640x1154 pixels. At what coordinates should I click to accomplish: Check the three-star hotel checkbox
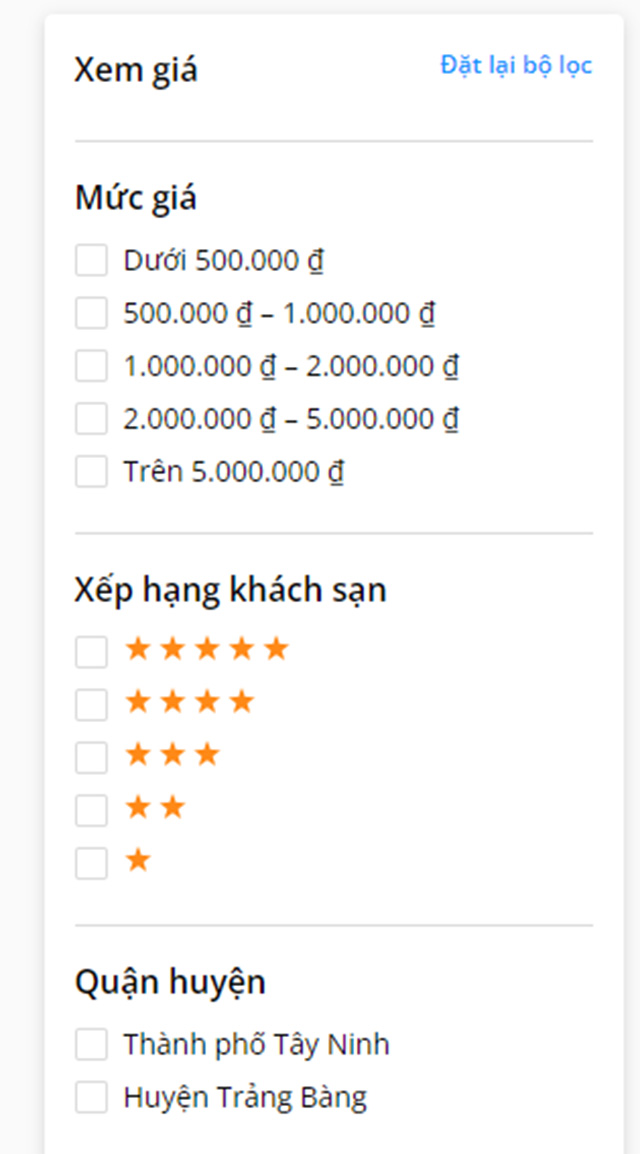(x=91, y=757)
